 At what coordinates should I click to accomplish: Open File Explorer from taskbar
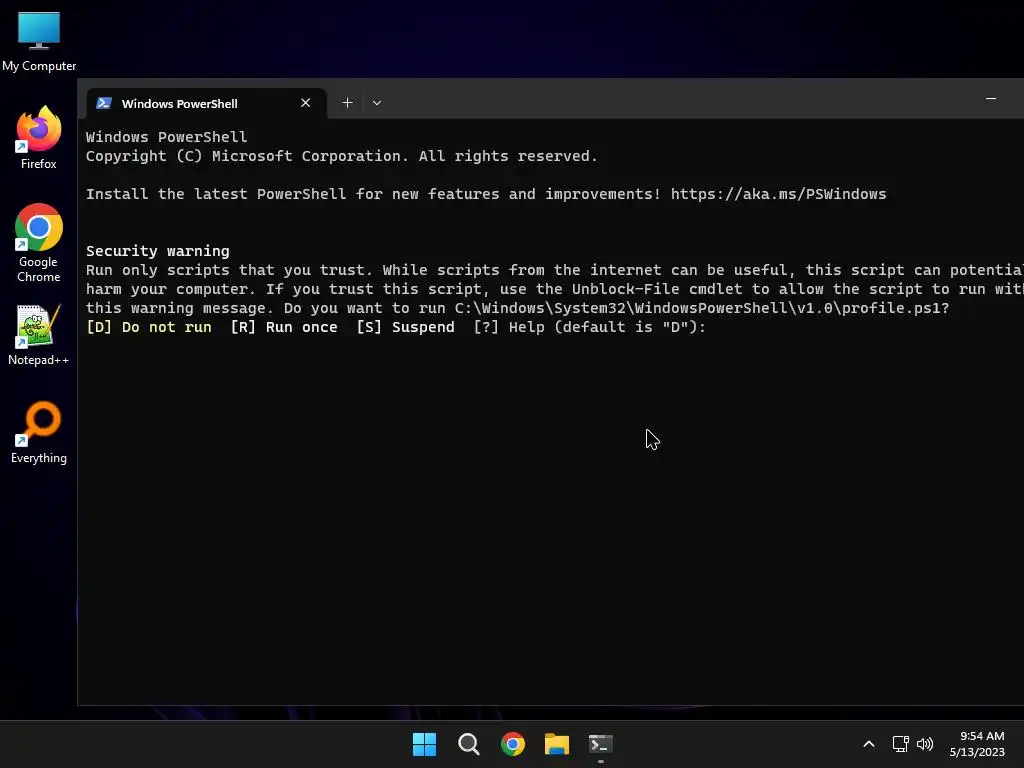[557, 744]
